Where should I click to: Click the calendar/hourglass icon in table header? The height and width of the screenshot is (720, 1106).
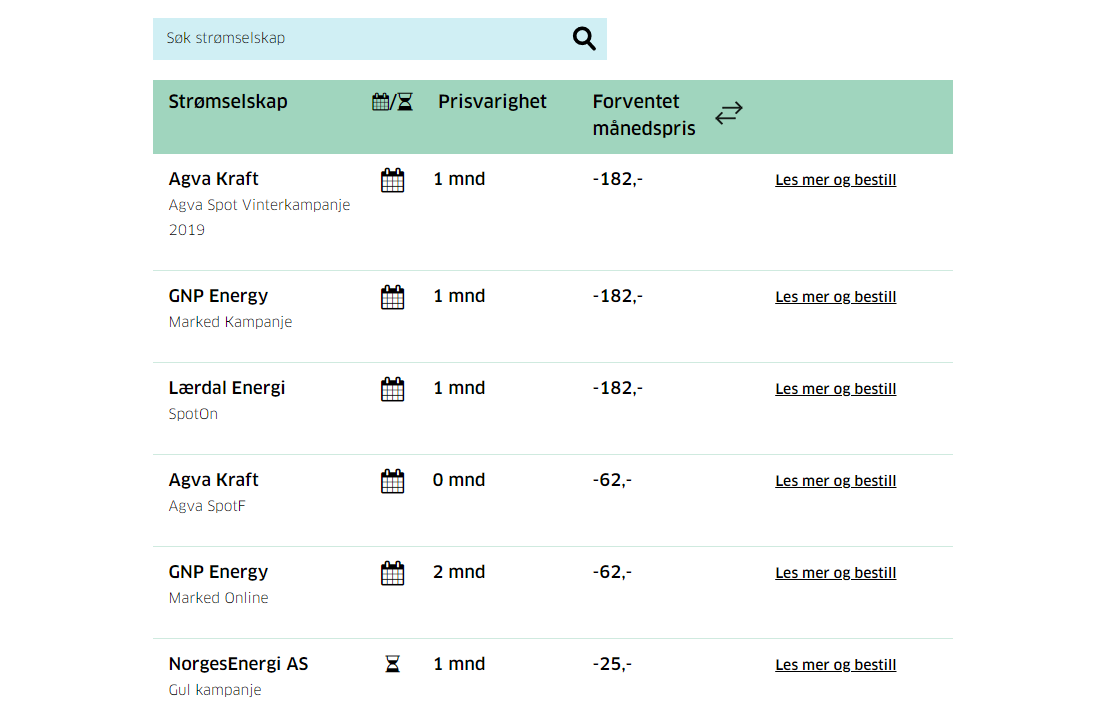coord(392,102)
